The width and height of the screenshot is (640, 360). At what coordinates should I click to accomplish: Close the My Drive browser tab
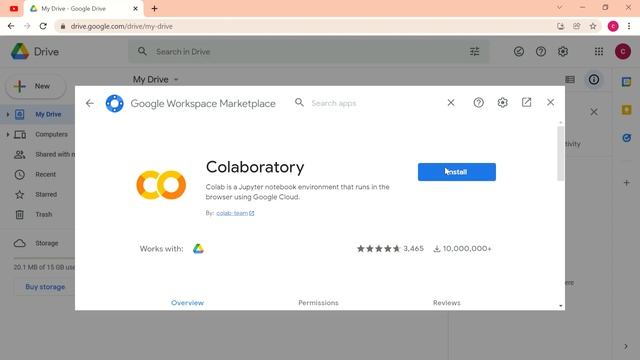coord(136,8)
